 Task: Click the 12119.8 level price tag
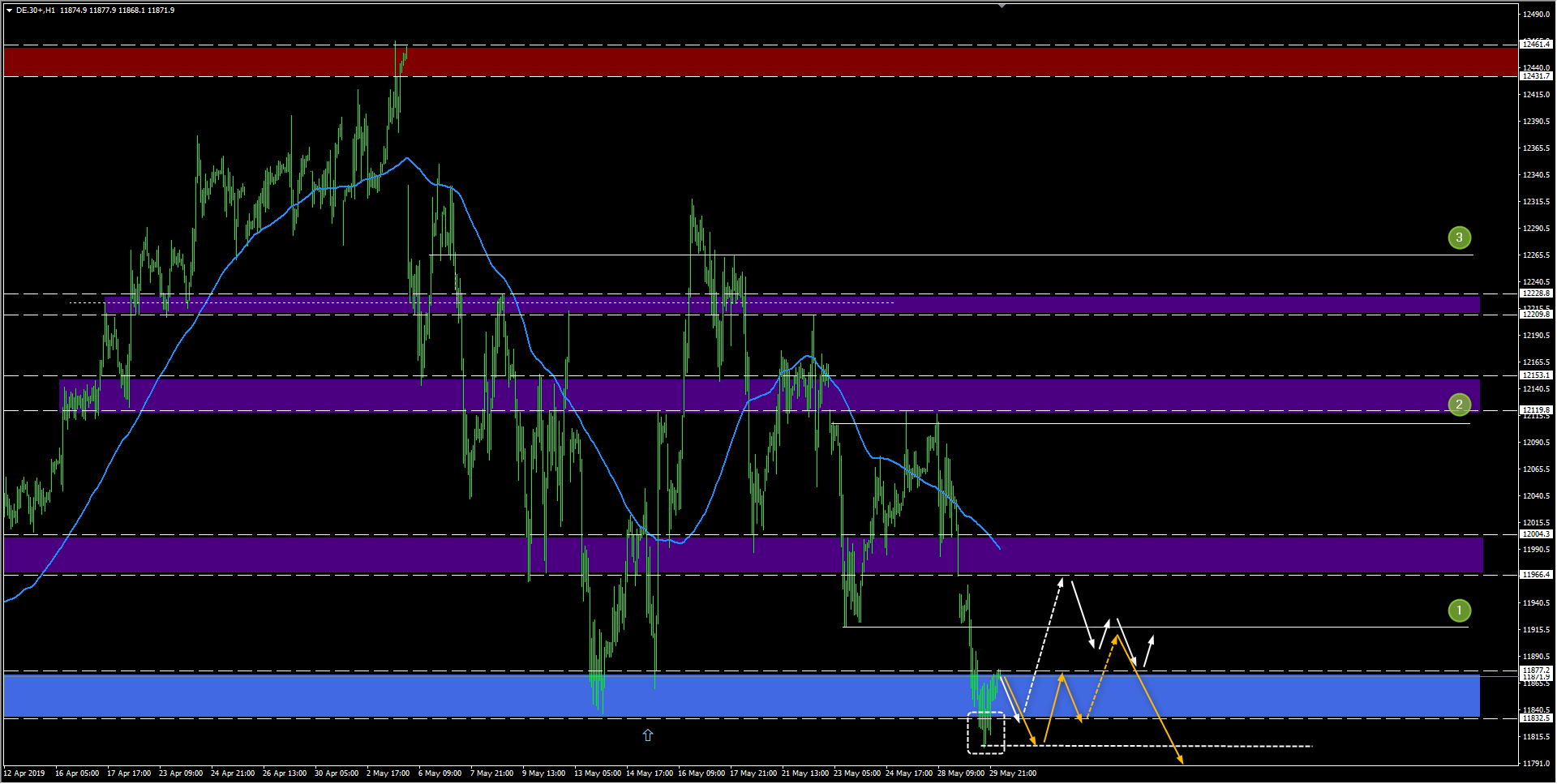pyautogui.click(x=1536, y=410)
